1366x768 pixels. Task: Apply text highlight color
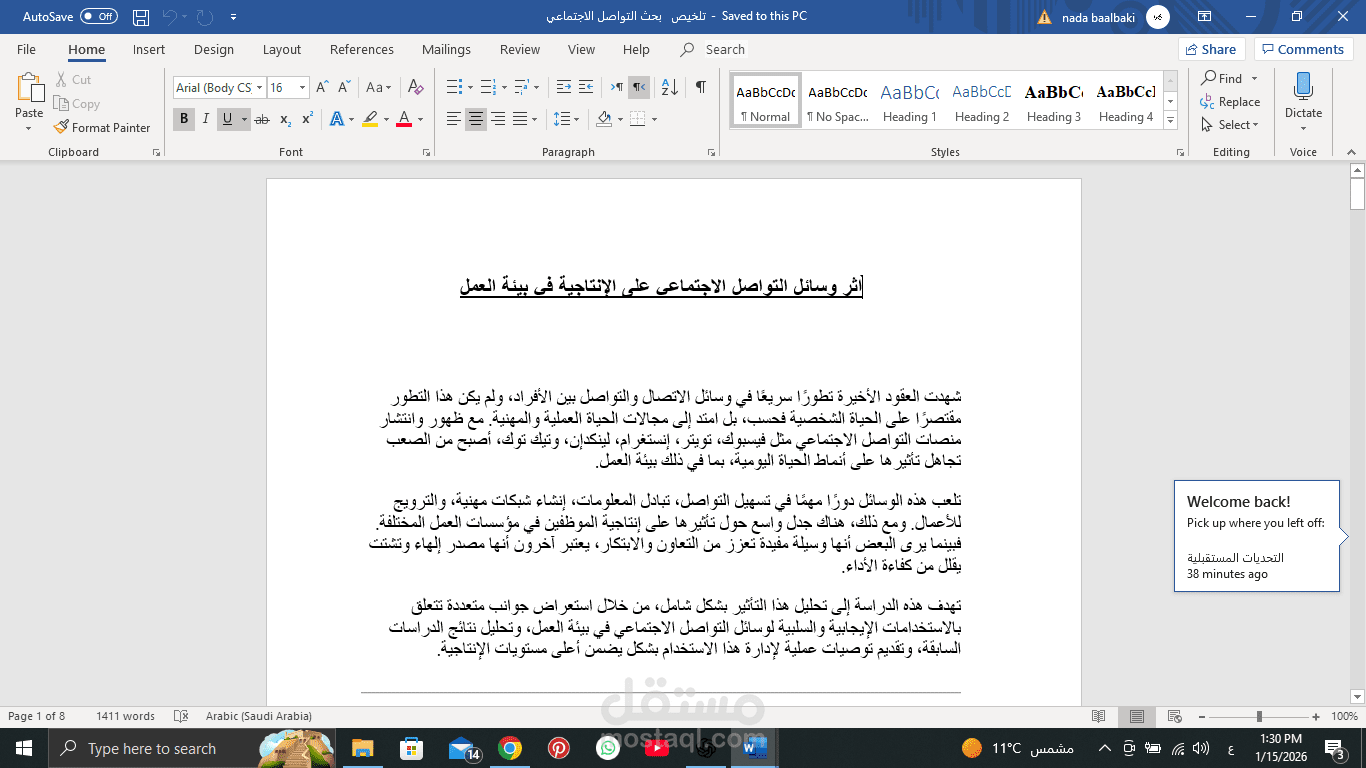[x=368, y=119]
